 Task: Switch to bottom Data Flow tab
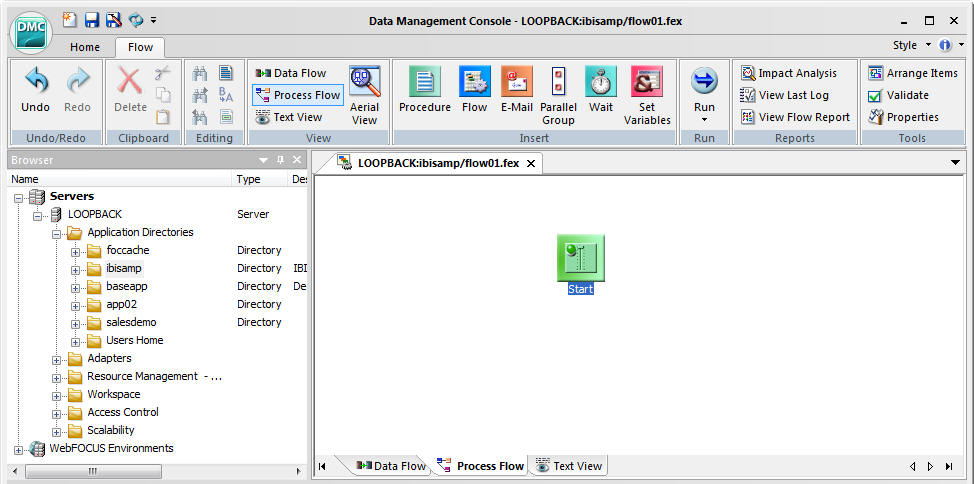391,466
